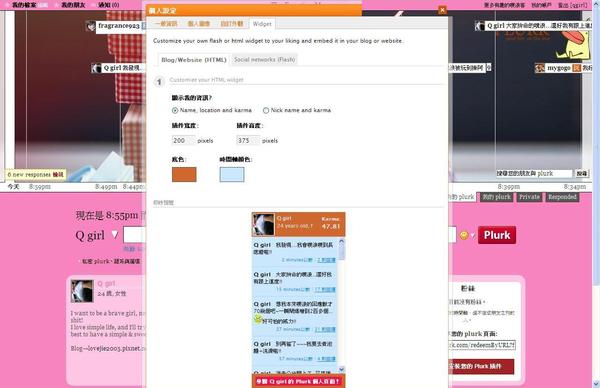The width and height of the screenshot is (600, 388).
Task: Open the second item in the top navigation bar
Action: (x=73, y=5)
